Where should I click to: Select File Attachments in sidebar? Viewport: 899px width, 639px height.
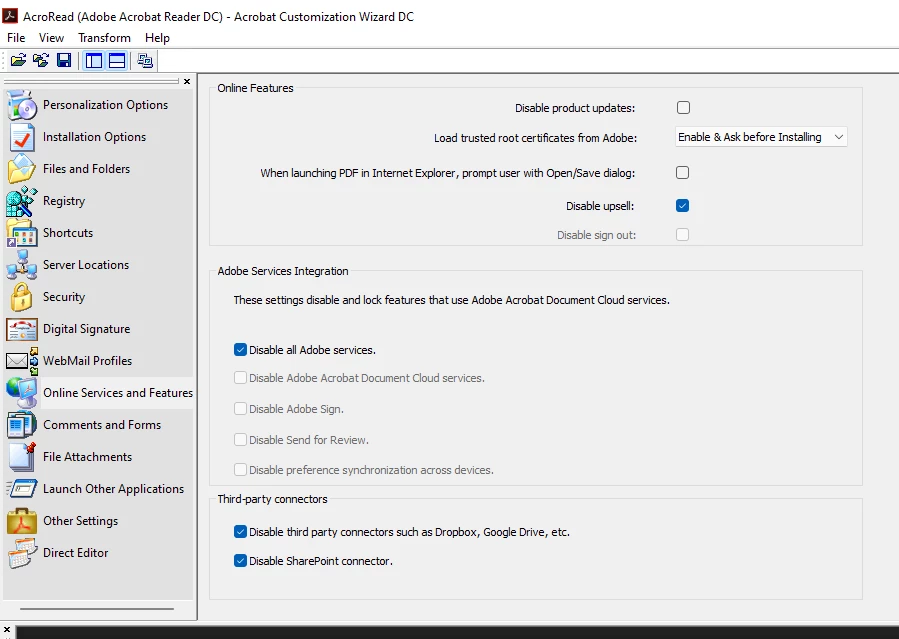(88, 457)
